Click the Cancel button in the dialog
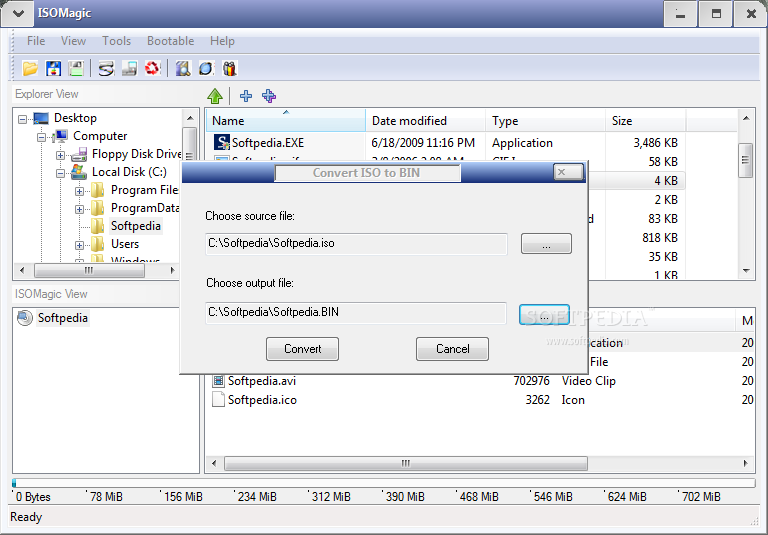Image resolution: width=768 pixels, height=535 pixels. (x=452, y=349)
